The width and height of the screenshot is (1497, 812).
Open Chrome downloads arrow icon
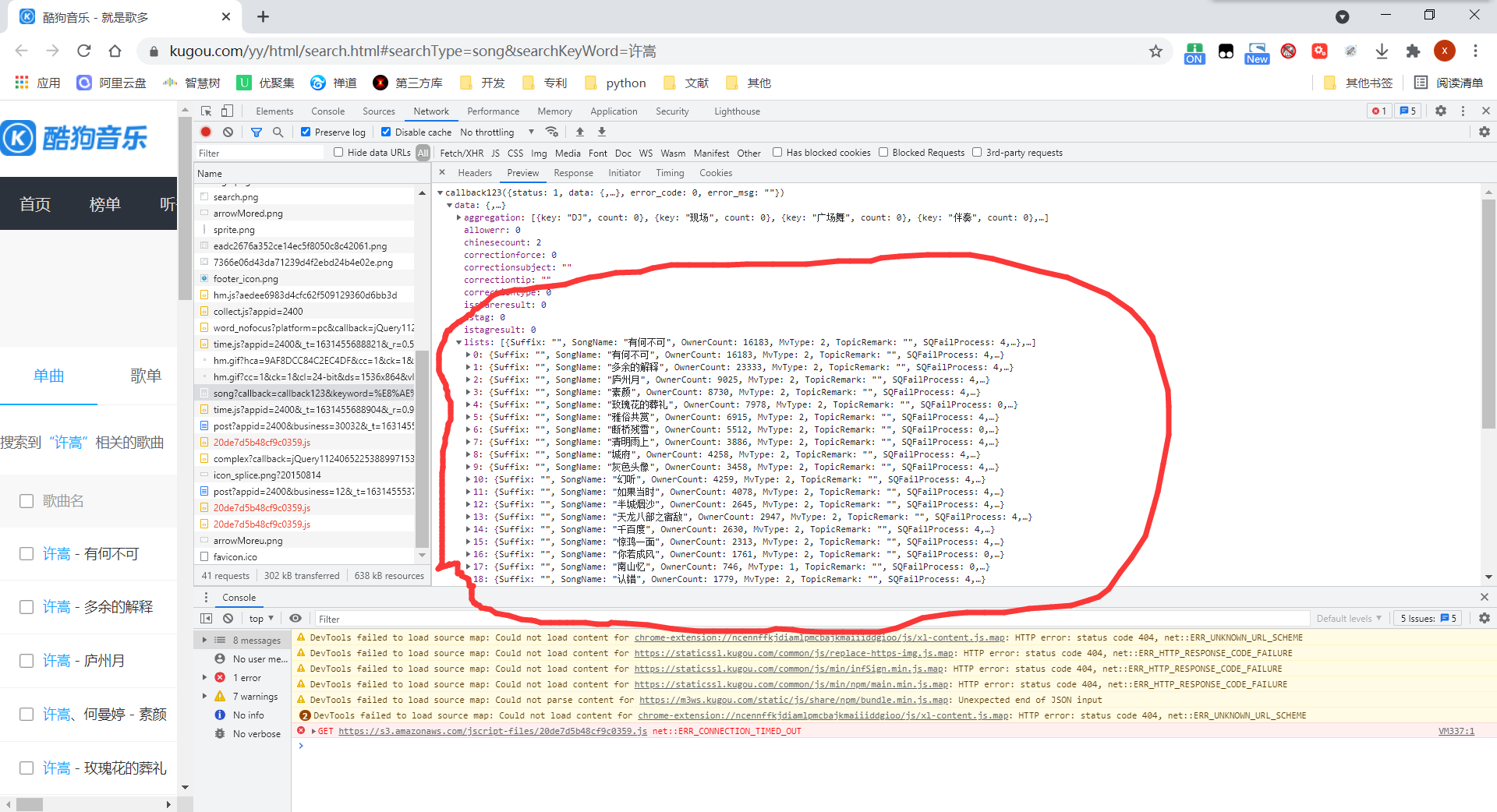1382,51
